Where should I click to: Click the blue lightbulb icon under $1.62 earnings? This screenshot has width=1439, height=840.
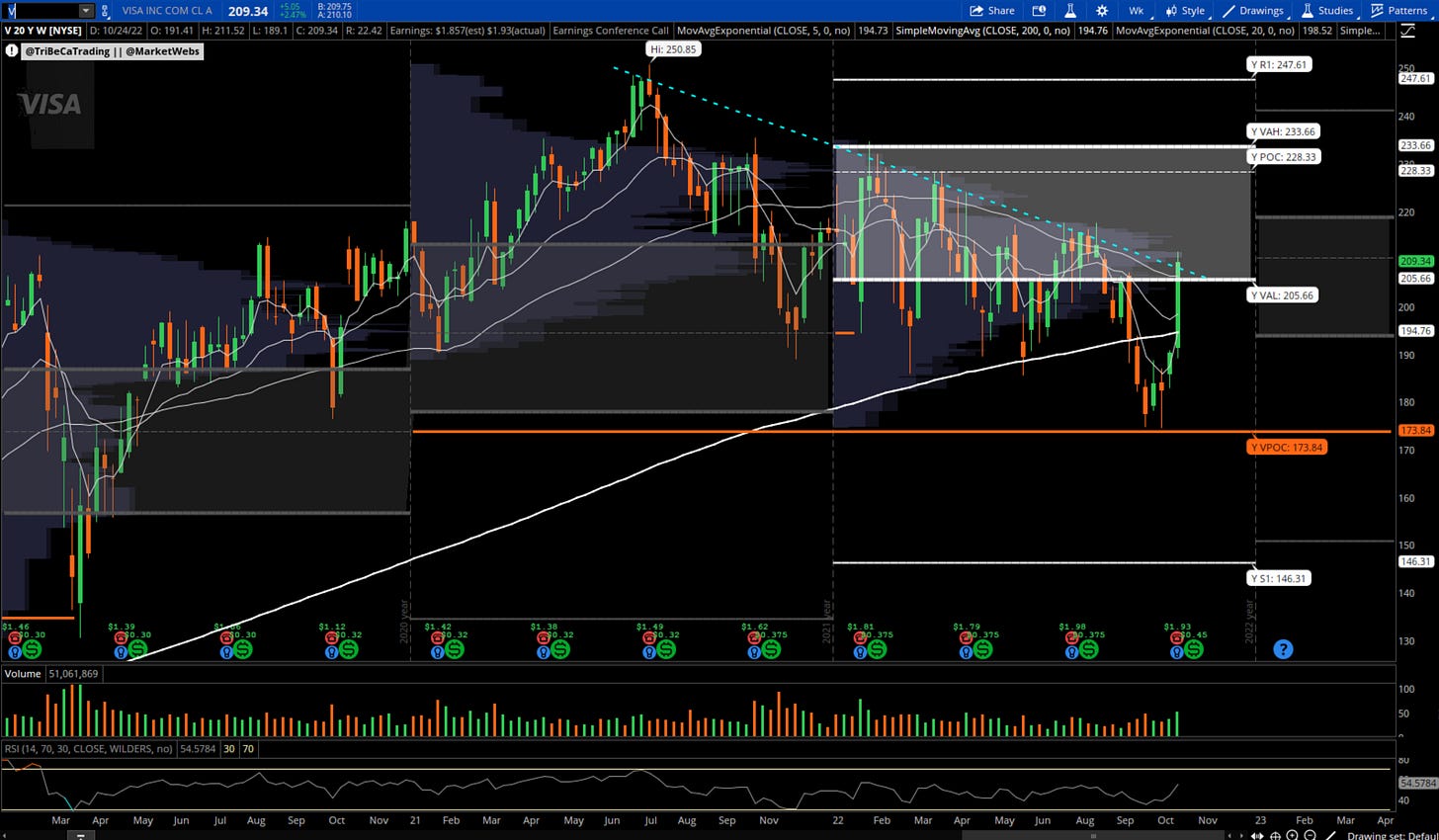click(753, 652)
